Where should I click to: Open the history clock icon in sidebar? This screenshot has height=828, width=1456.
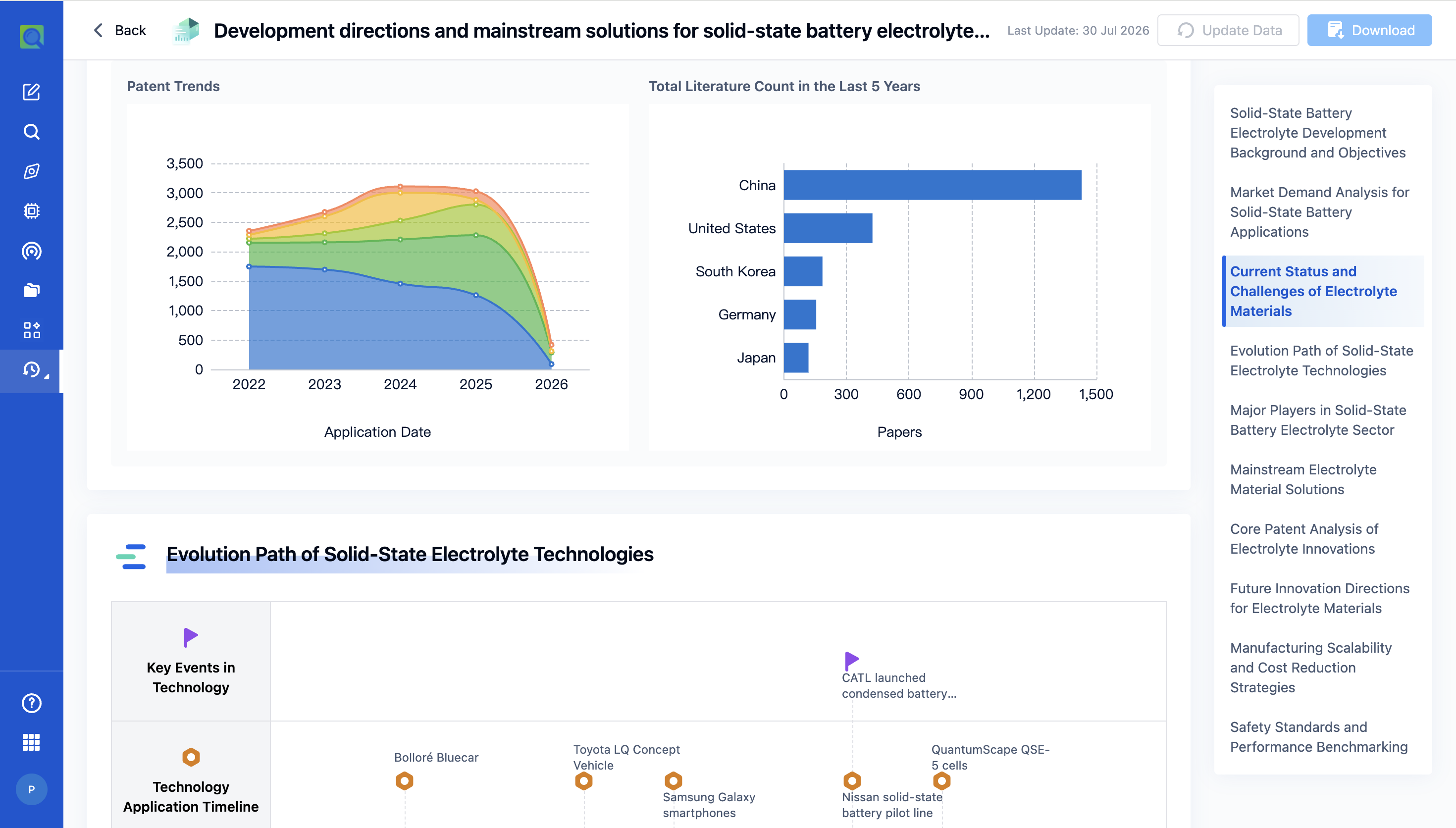(x=31, y=370)
